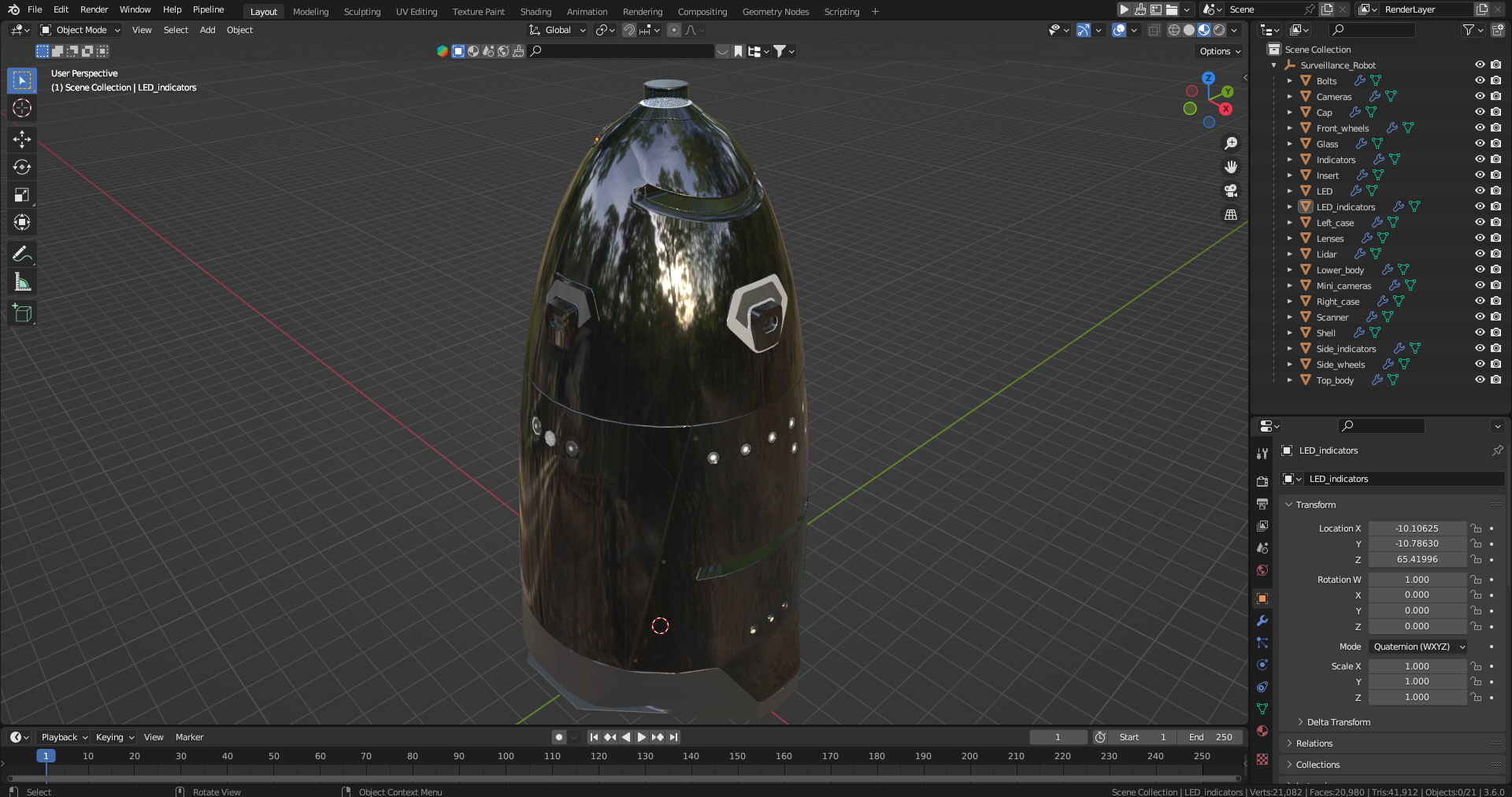Click the pan view hand icon
Image resolution: width=1512 pixels, height=797 pixels.
click(1231, 167)
